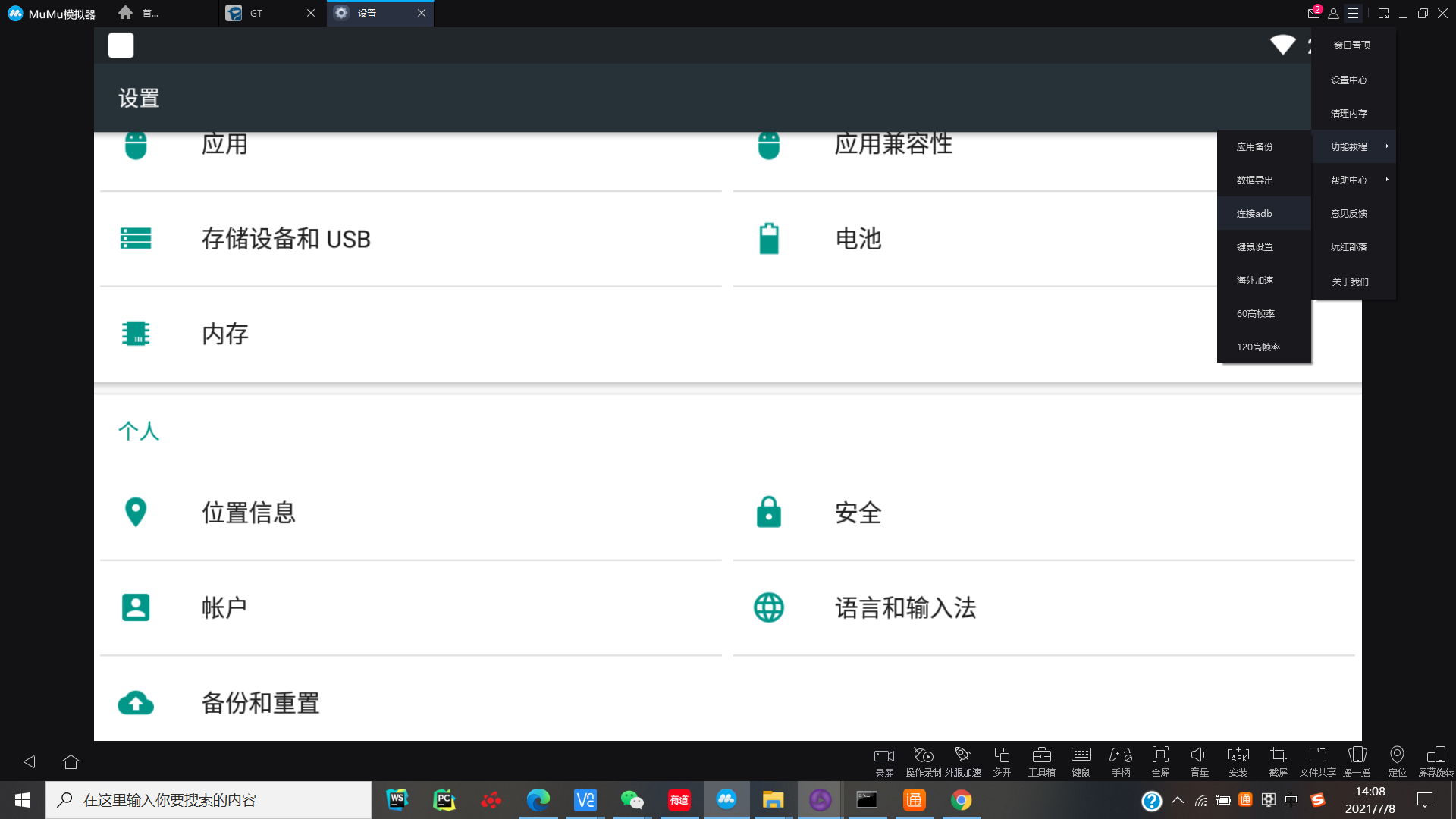Switch to the GT tab
Viewport: 1456px width, 819px height.
pos(258,14)
